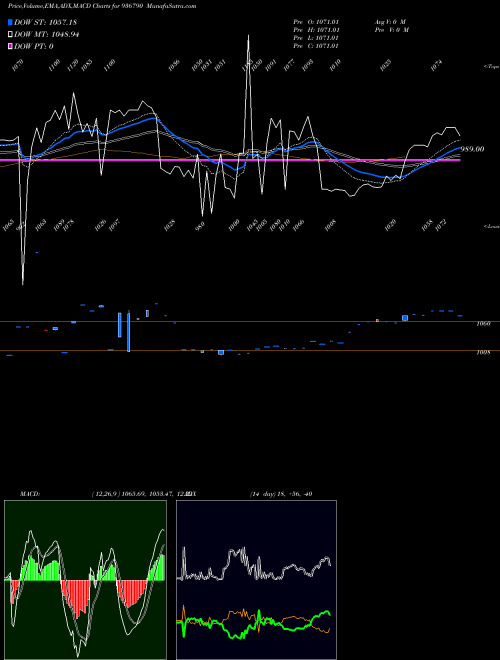
Task: Click the '<-Lows' axis label
Action: 491,226
